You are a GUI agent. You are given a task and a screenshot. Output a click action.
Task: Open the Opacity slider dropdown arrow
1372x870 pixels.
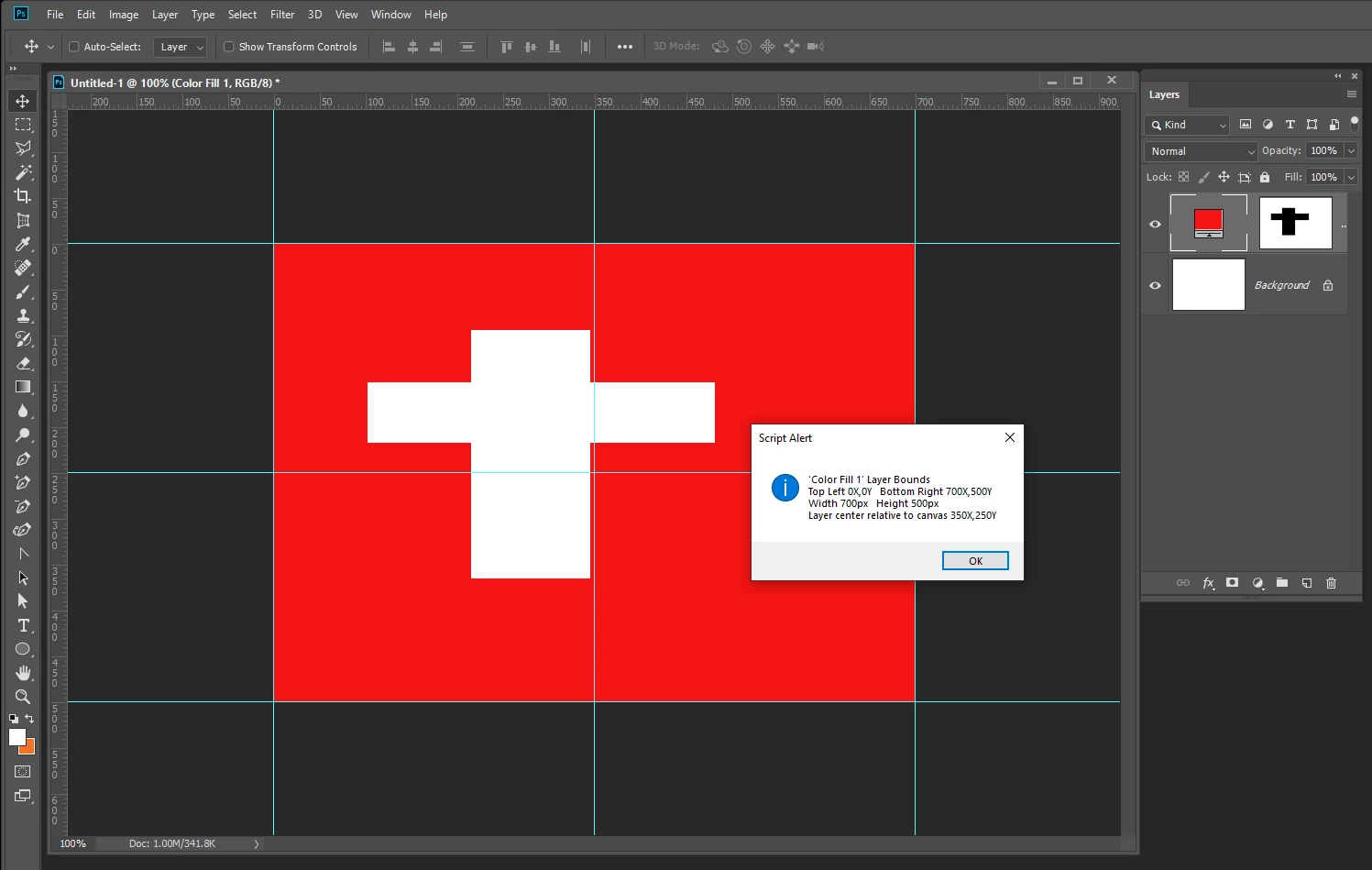click(x=1351, y=150)
